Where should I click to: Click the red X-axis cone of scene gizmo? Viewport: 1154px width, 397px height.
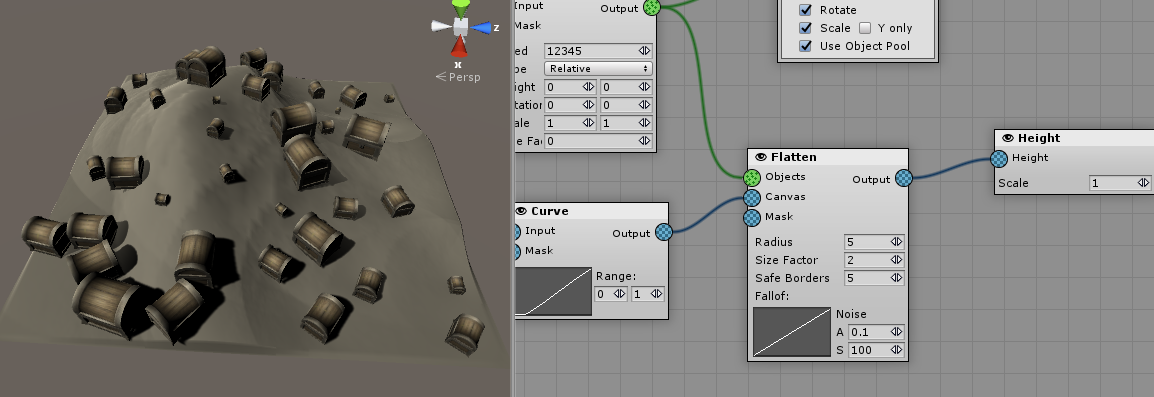coord(459,46)
